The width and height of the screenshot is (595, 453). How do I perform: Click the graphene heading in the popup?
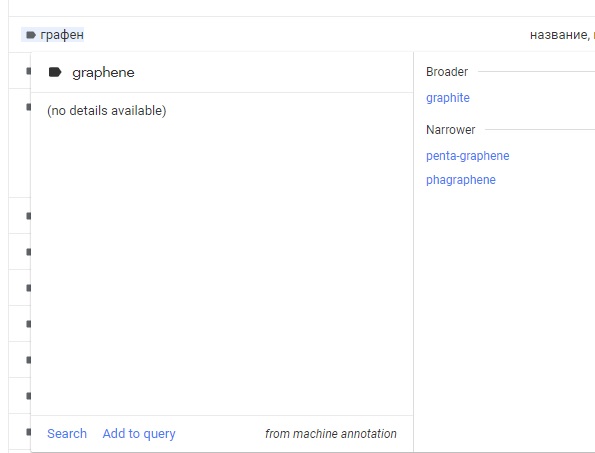click(103, 72)
